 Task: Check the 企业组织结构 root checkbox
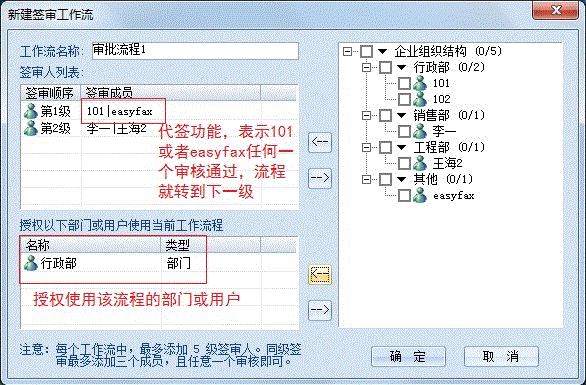[x=366, y=51]
